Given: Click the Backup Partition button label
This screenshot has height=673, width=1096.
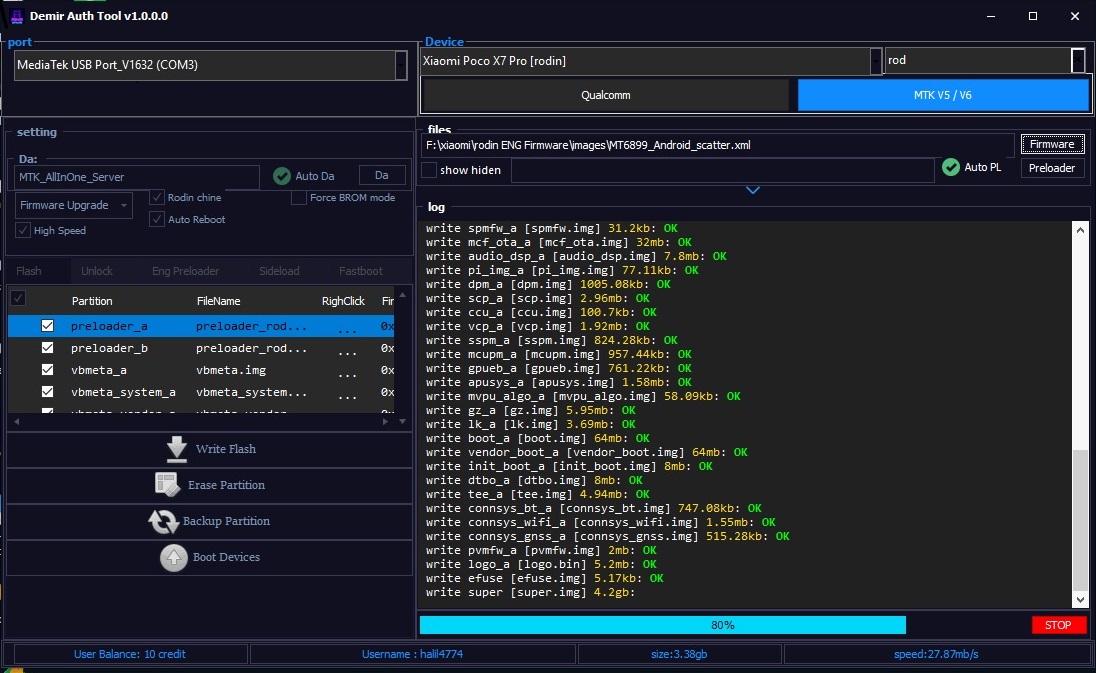Looking at the screenshot, I should click(x=226, y=521).
